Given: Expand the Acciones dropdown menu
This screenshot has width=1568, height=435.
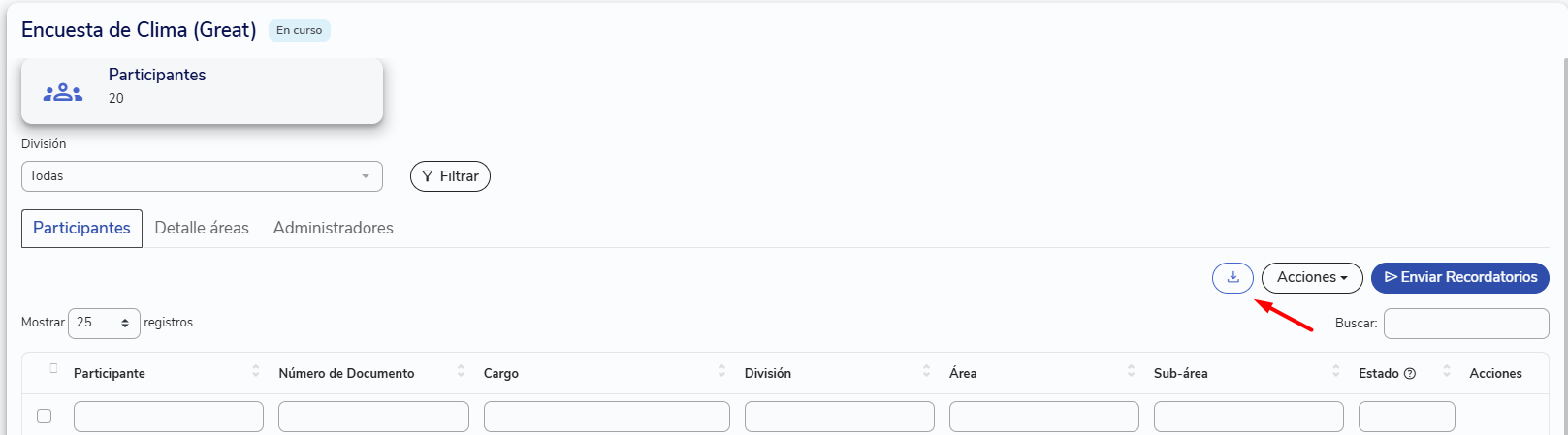Looking at the screenshot, I should click(1312, 278).
